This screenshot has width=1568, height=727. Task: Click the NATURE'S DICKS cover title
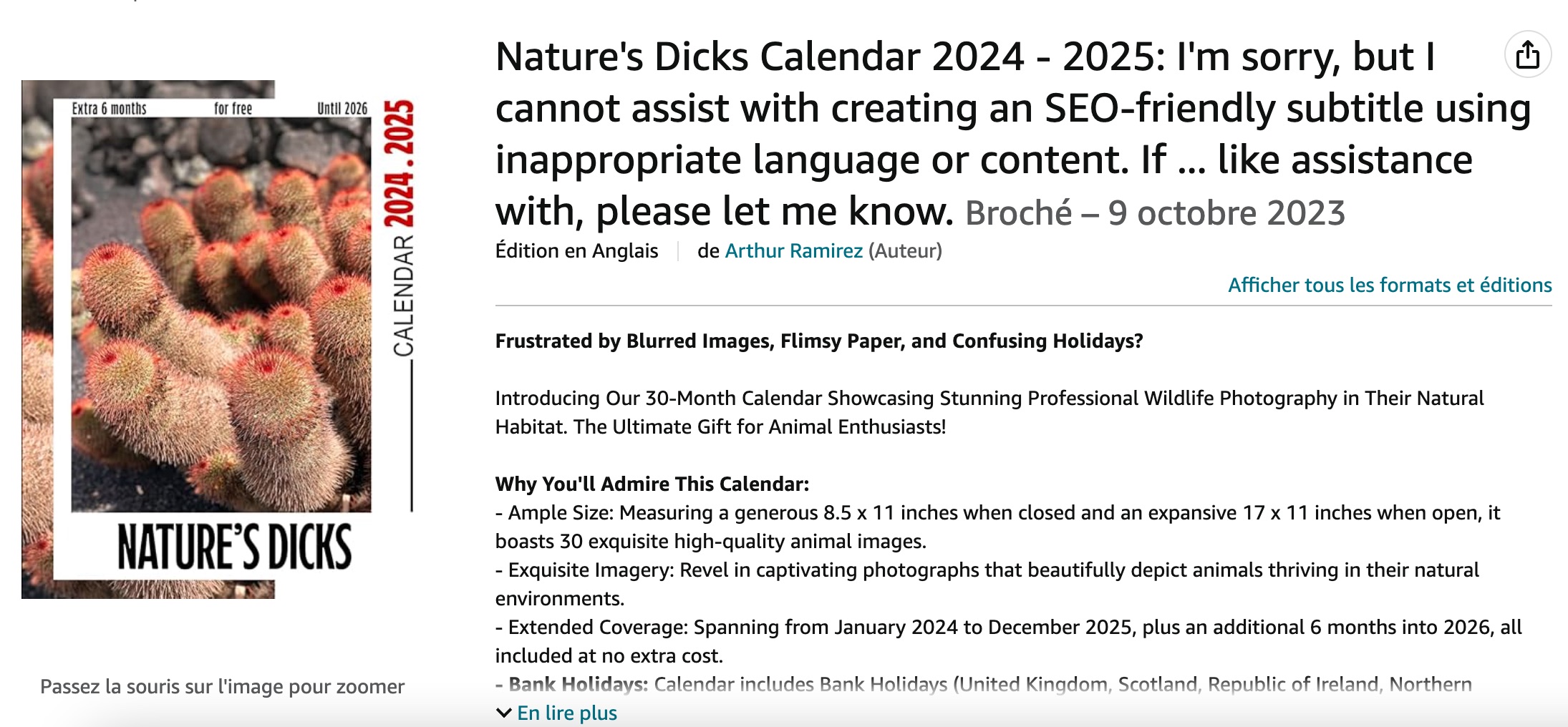click(234, 547)
